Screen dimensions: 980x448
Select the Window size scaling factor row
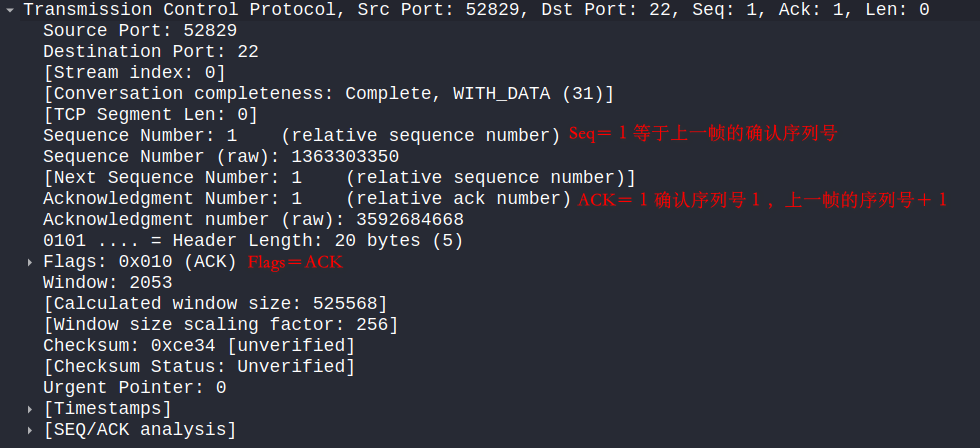pyautogui.click(x=221, y=325)
